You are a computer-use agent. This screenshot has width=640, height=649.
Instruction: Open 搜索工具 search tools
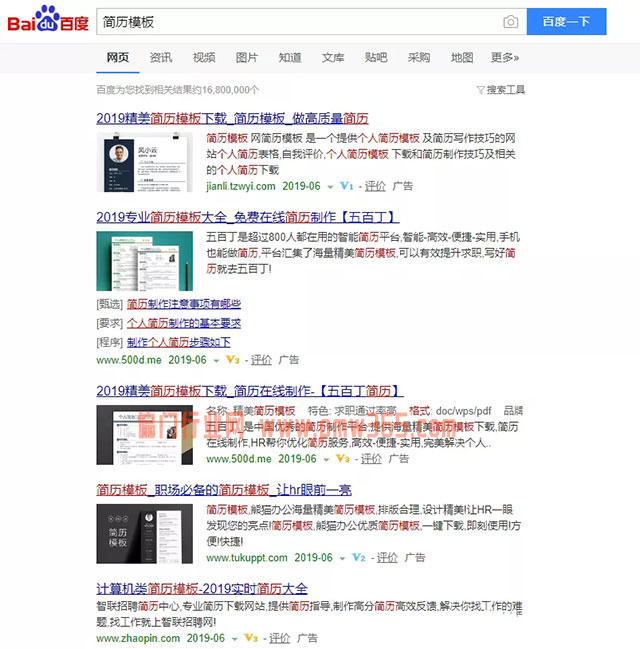(x=505, y=90)
